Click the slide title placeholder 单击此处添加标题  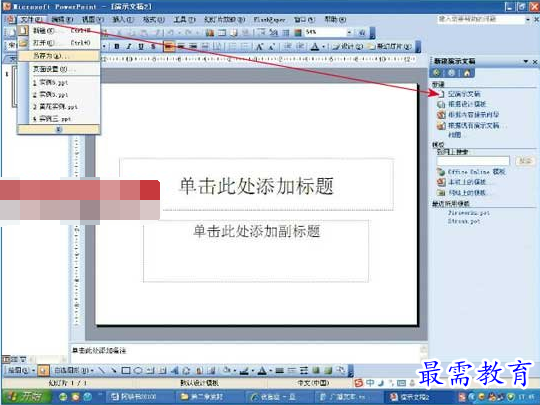point(257,186)
